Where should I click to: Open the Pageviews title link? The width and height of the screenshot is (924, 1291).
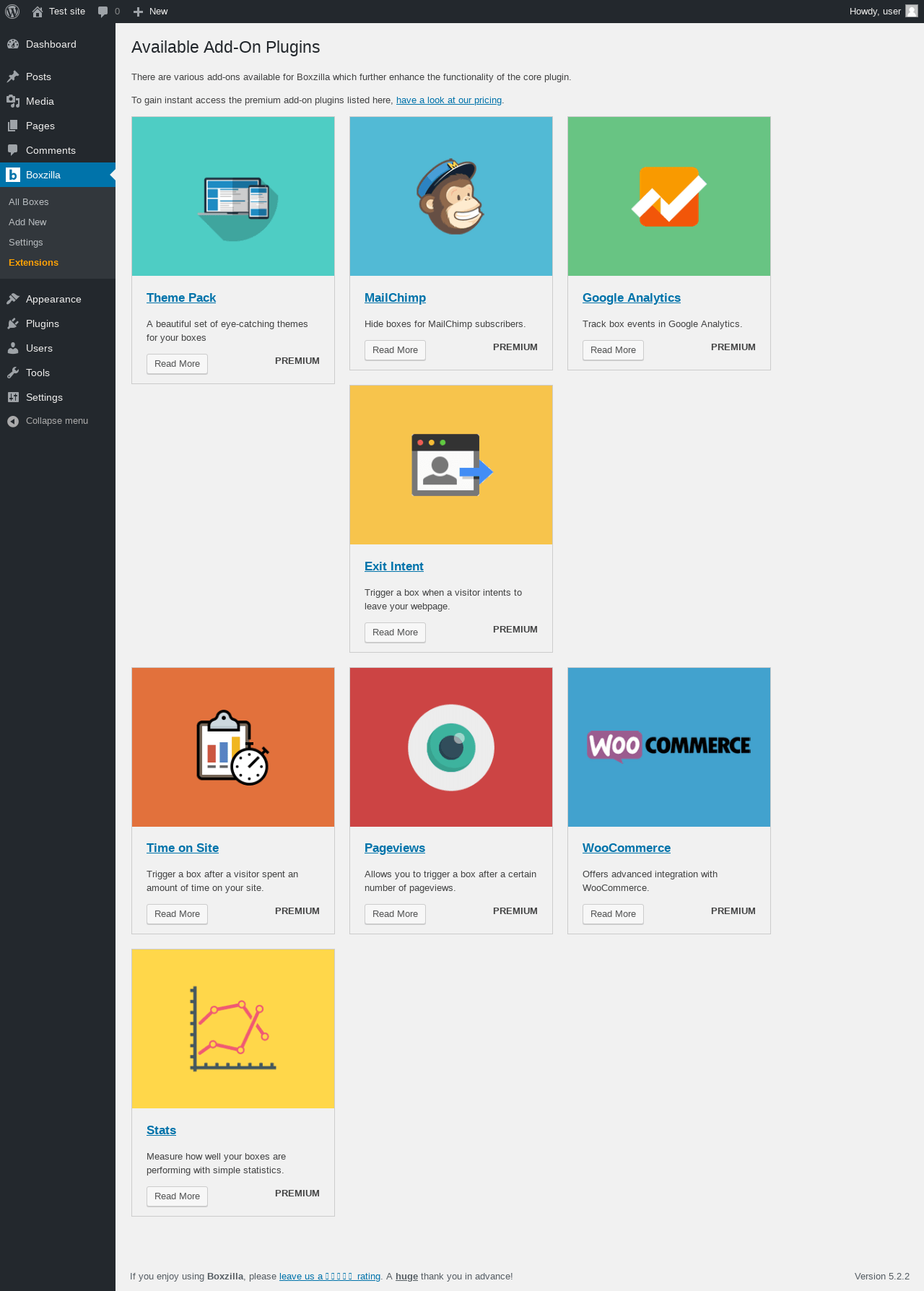(x=395, y=848)
